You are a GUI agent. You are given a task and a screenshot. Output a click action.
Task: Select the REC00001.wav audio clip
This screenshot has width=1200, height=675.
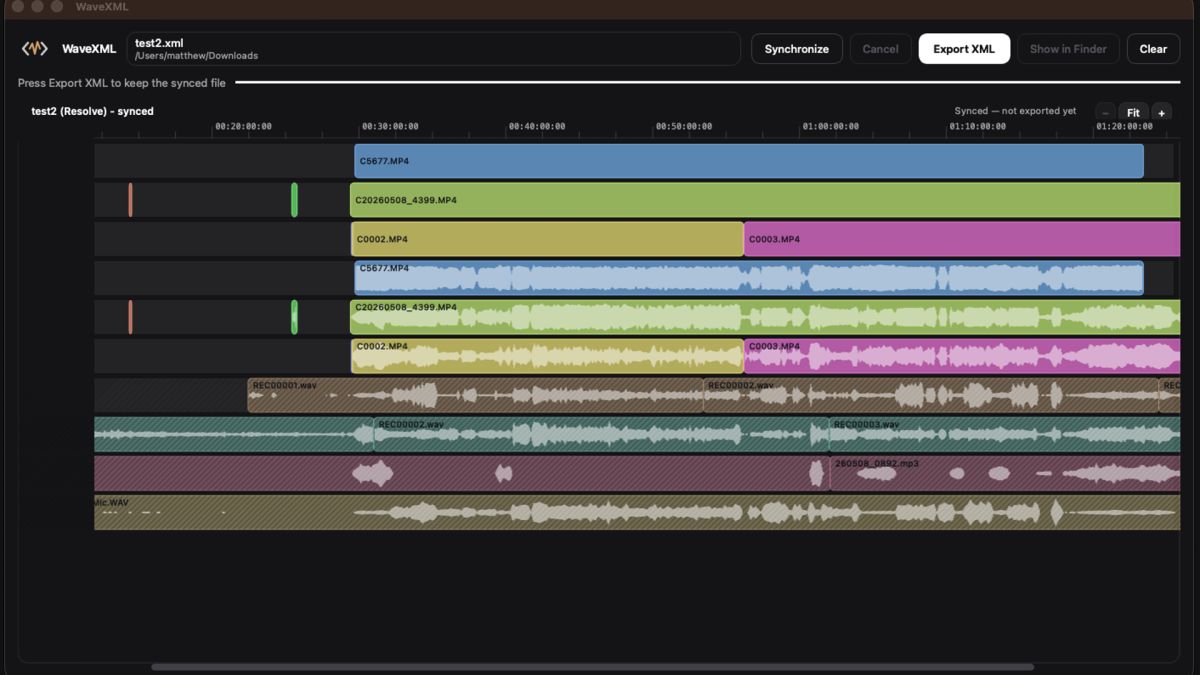tap(475, 395)
